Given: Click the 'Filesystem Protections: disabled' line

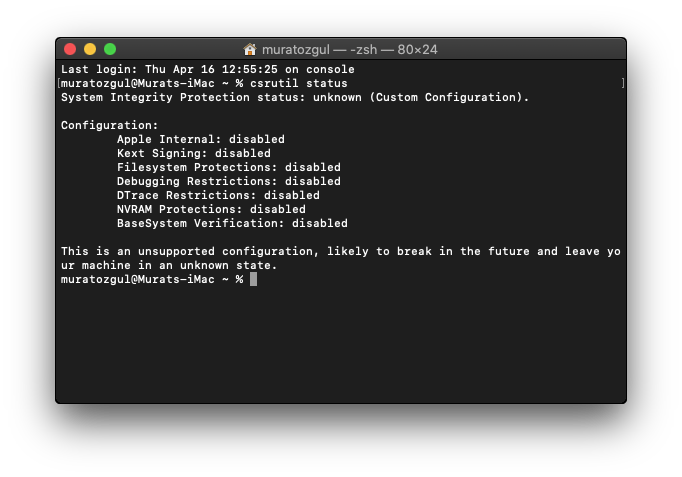Looking at the screenshot, I should click(228, 167).
